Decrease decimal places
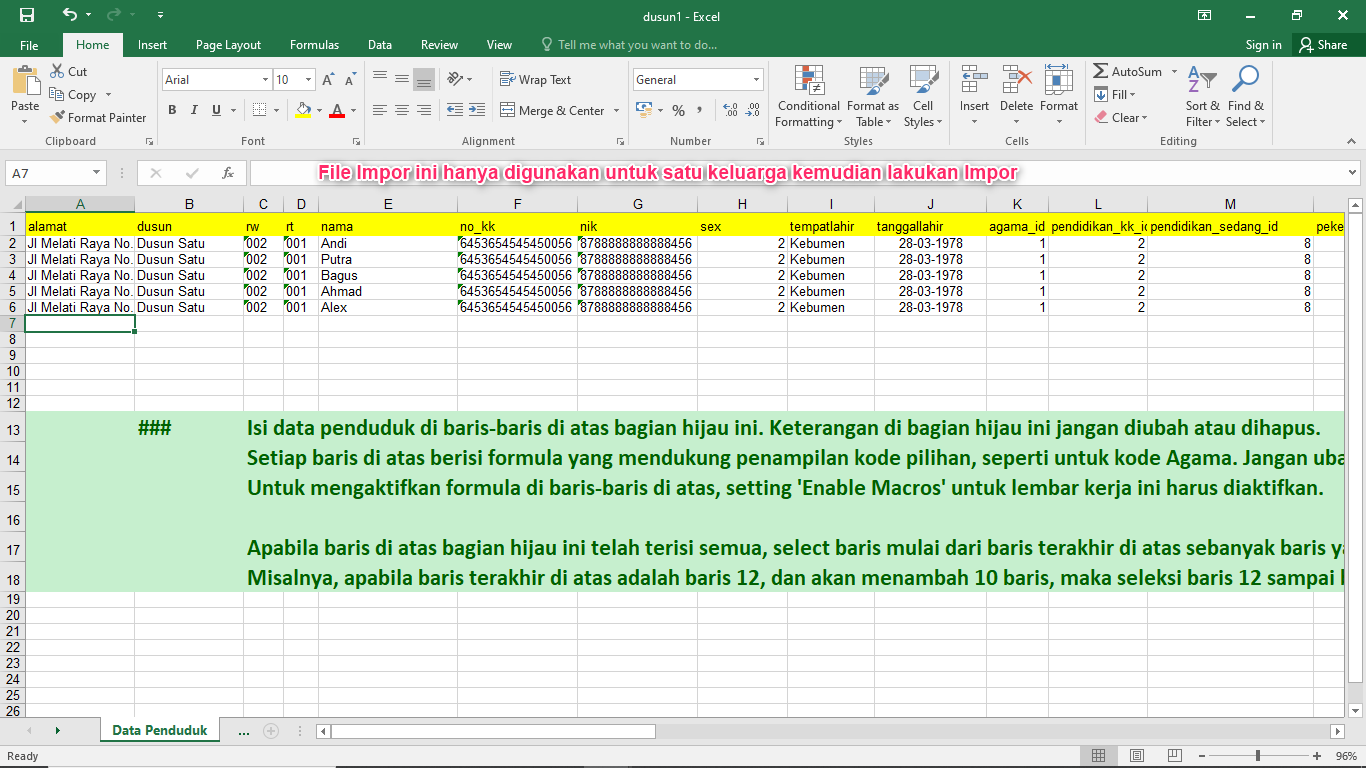The image size is (1366, 768). point(755,111)
